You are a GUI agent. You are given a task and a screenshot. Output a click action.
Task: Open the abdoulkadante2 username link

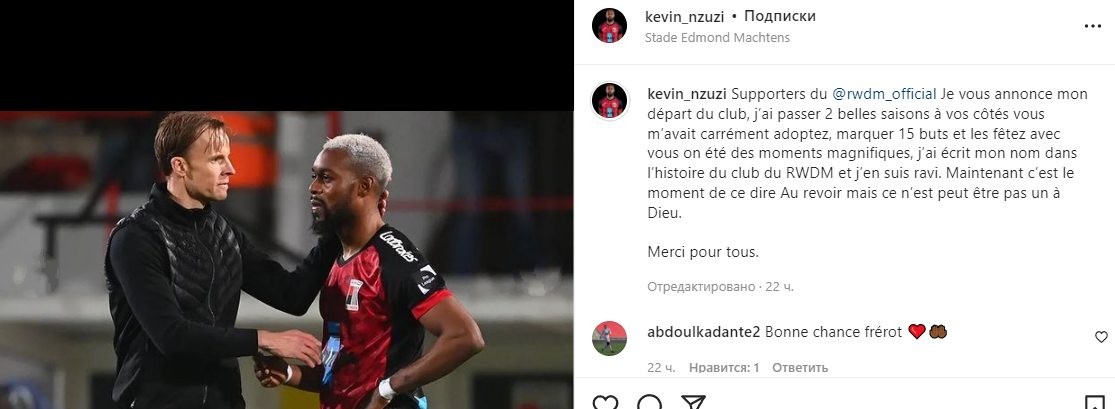click(x=704, y=332)
